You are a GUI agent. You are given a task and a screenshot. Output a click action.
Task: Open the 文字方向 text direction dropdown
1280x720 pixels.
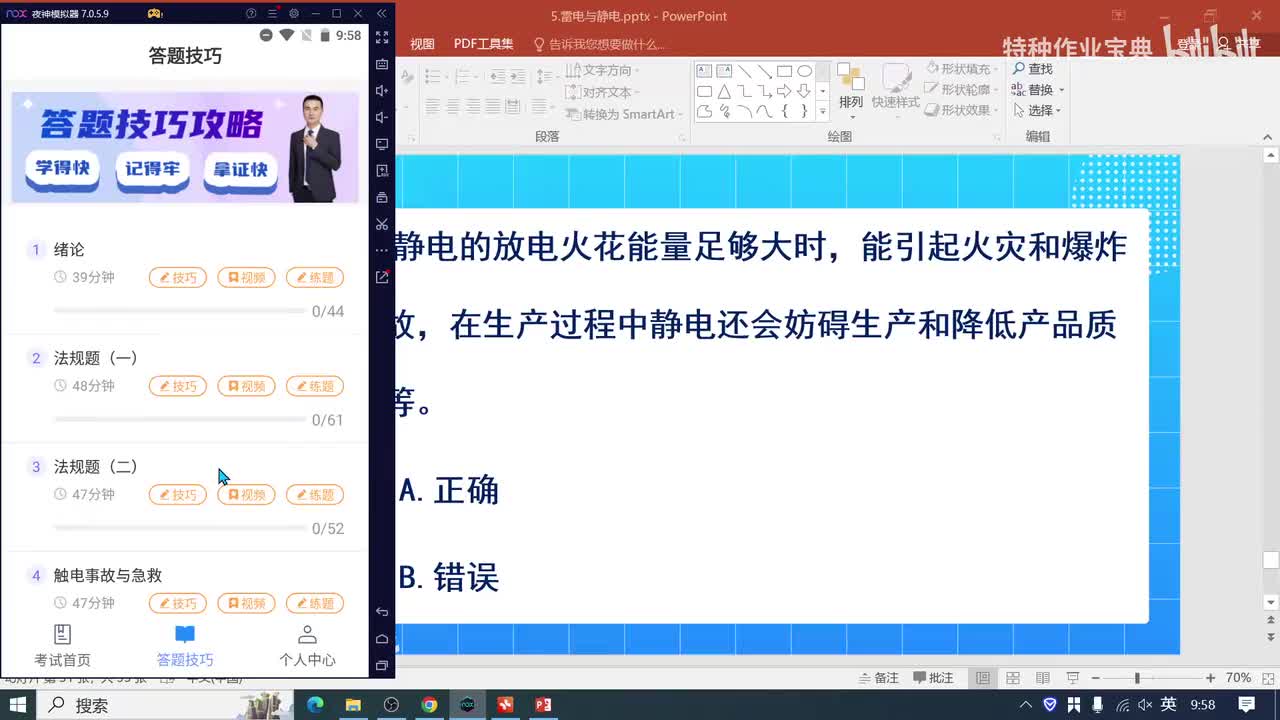pos(603,71)
